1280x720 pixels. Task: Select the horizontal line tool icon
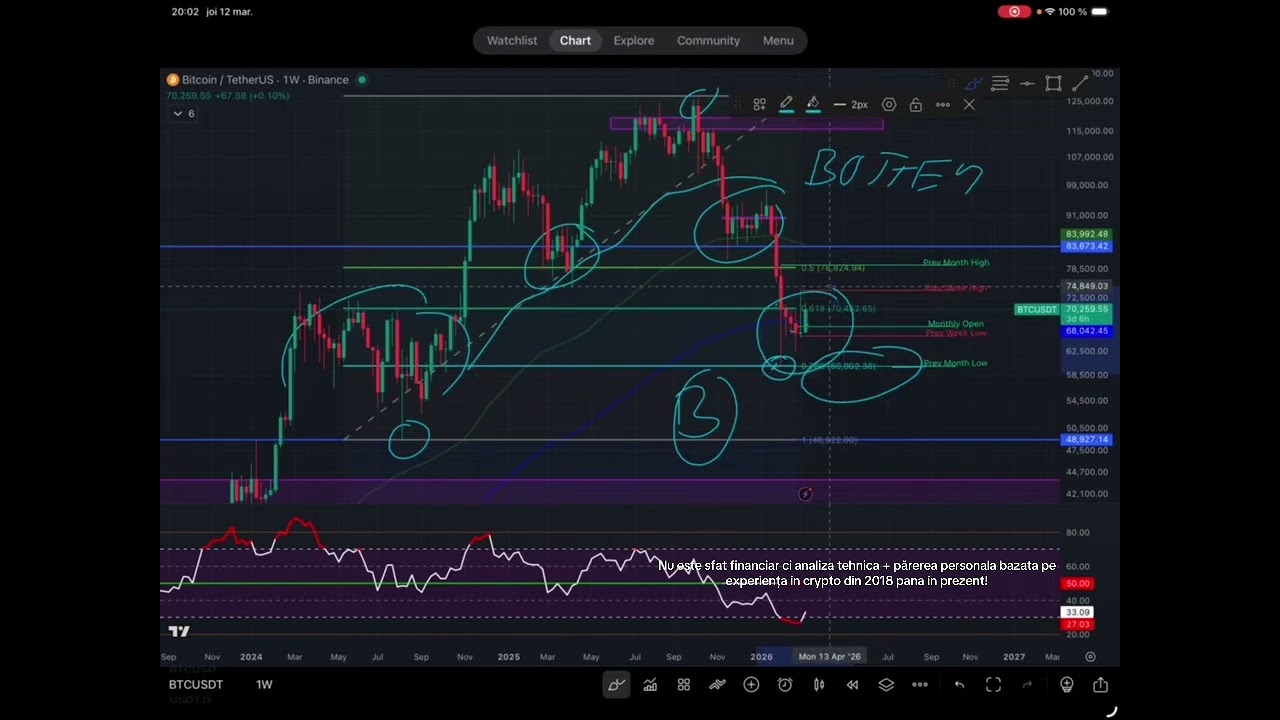[1027, 84]
